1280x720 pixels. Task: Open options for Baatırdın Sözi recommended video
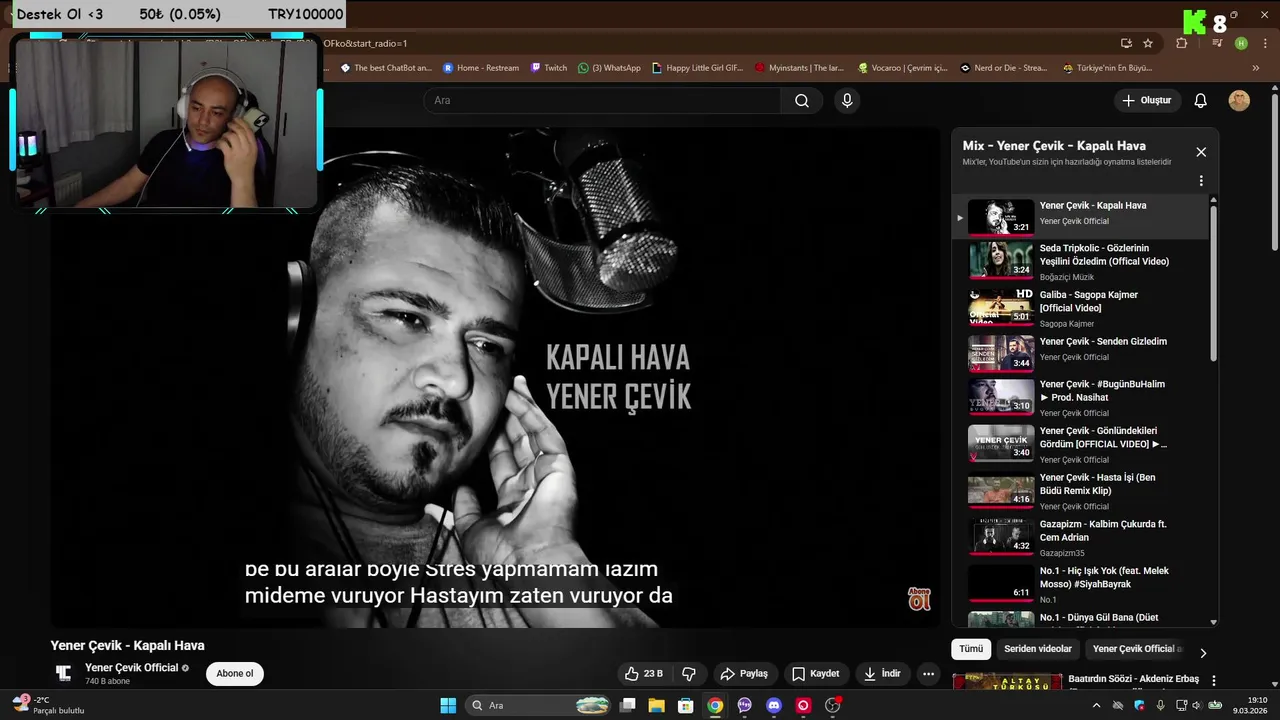(x=1214, y=681)
